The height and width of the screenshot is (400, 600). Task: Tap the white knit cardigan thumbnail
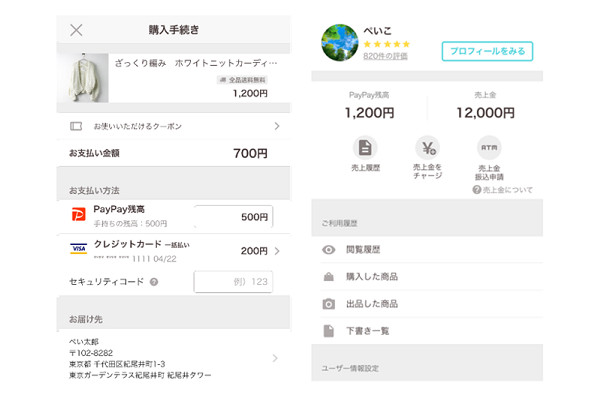[89, 78]
